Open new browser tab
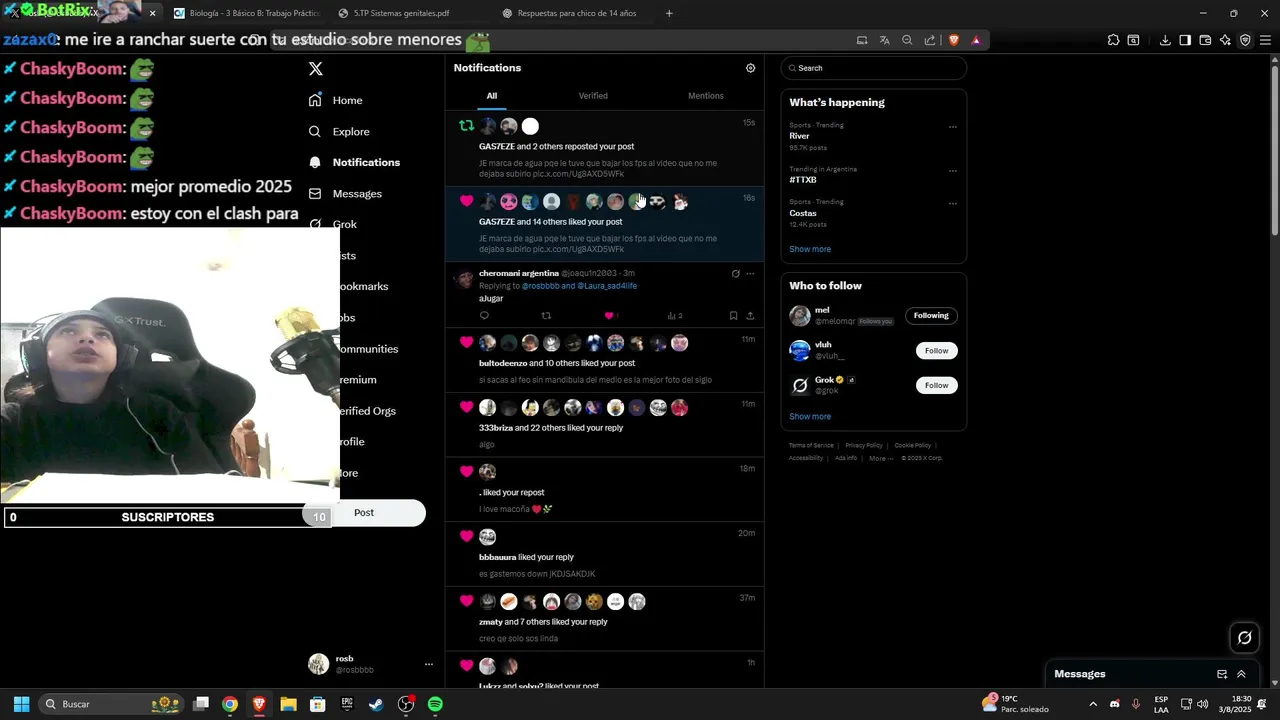Image resolution: width=1280 pixels, height=720 pixels. (x=669, y=14)
